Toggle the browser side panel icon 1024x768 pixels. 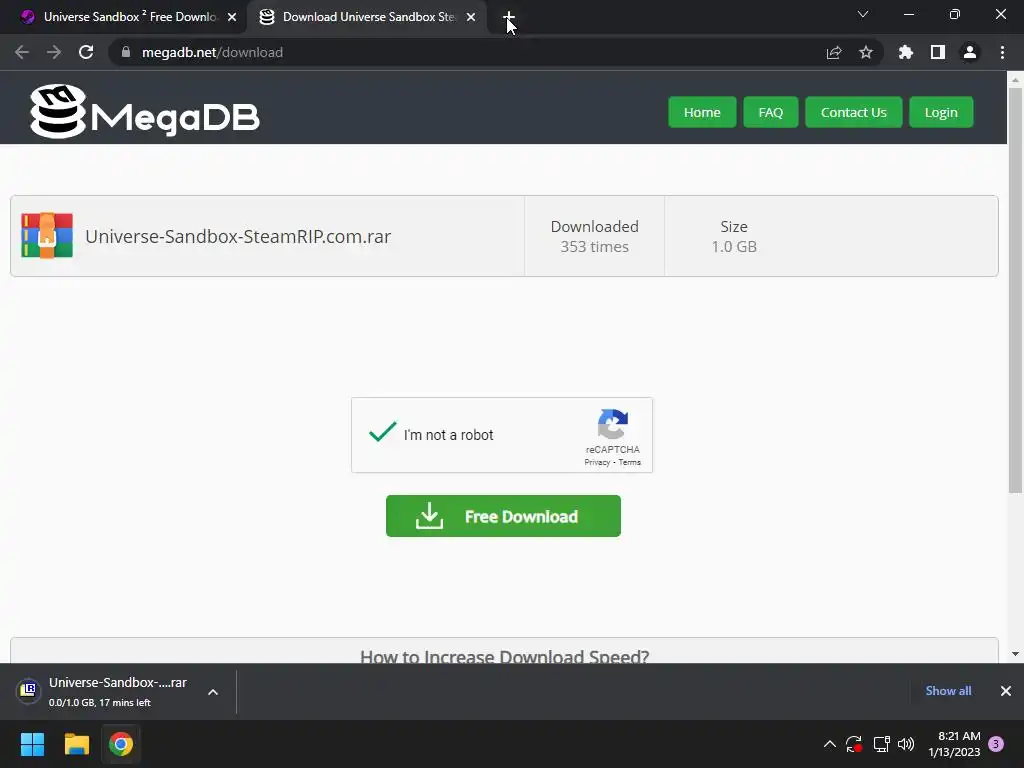(938, 52)
